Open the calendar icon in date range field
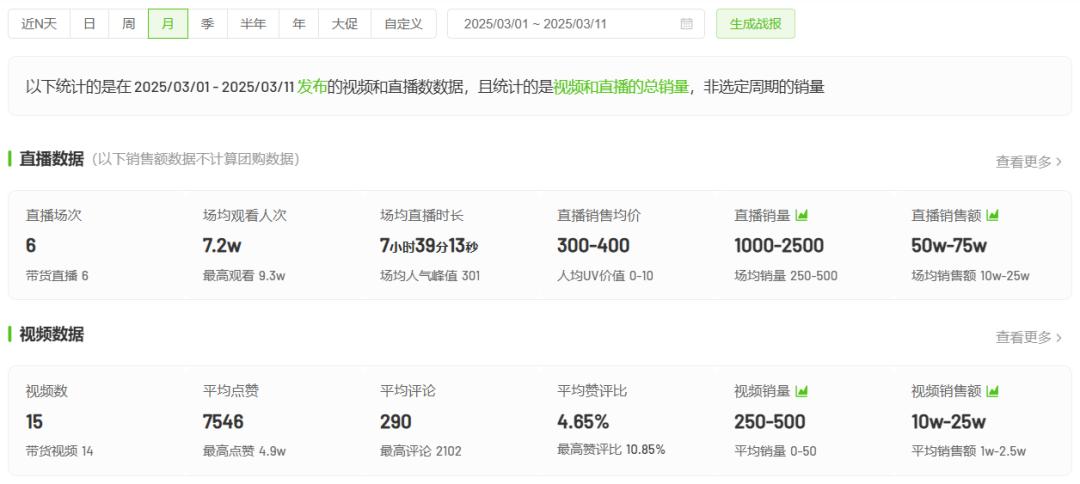The image size is (1080, 484). 686,24
